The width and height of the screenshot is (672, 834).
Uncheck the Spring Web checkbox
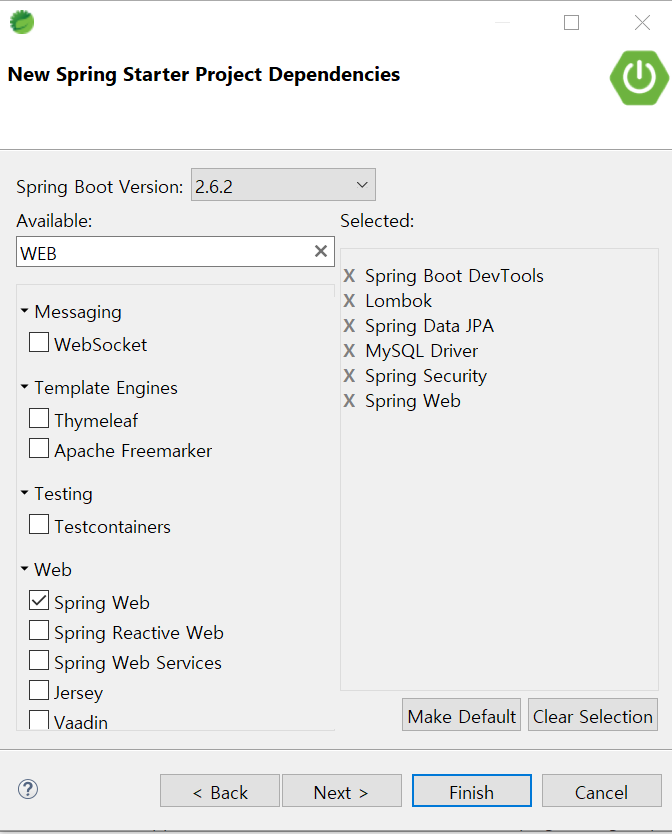click(39, 600)
